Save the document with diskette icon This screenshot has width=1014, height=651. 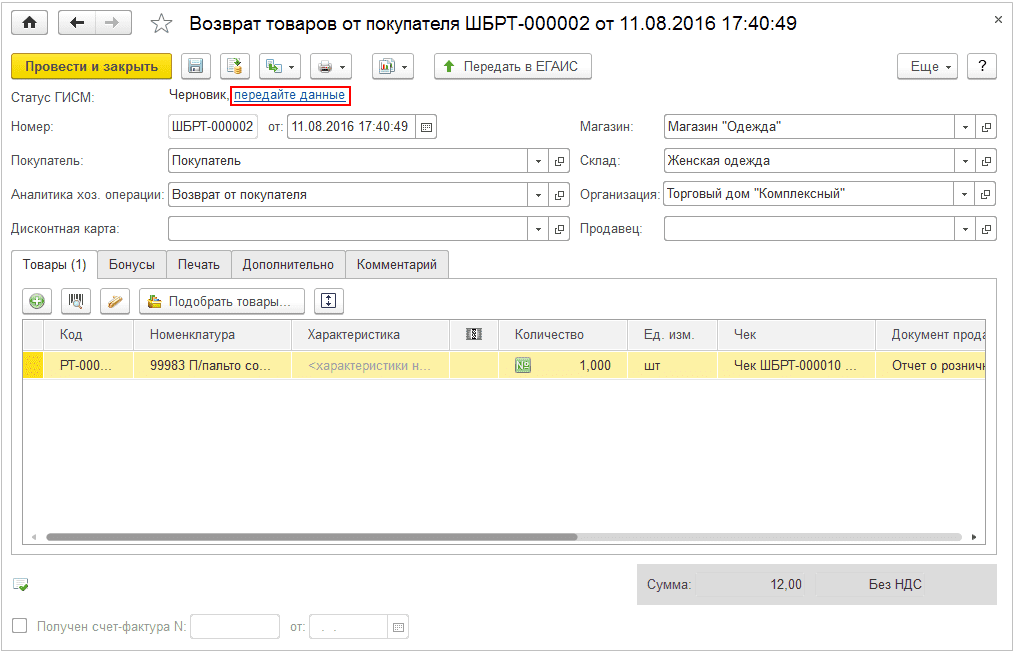[x=195, y=67]
